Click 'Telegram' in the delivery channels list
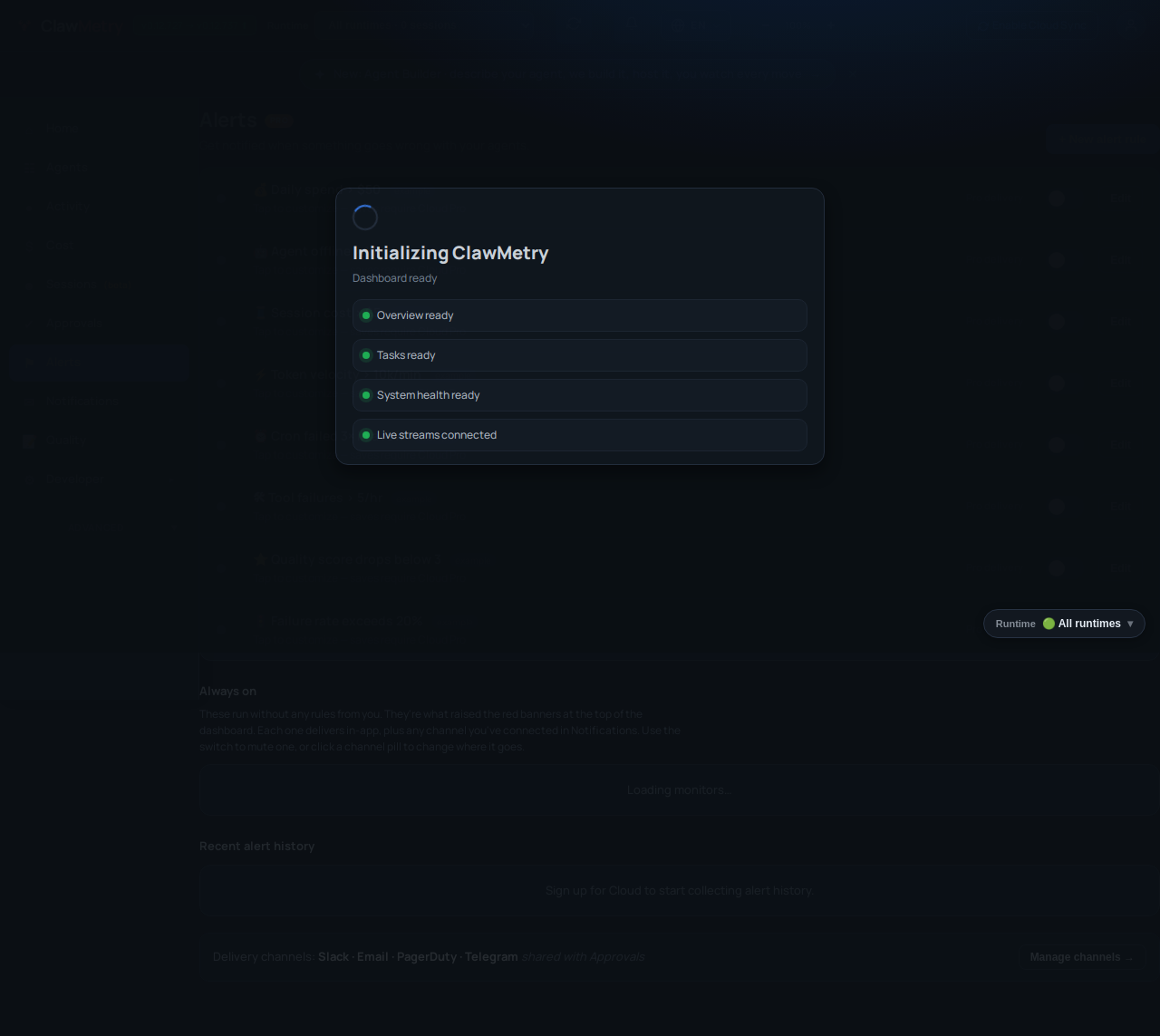This screenshot has height=1036, width=1160. point(491,957)
